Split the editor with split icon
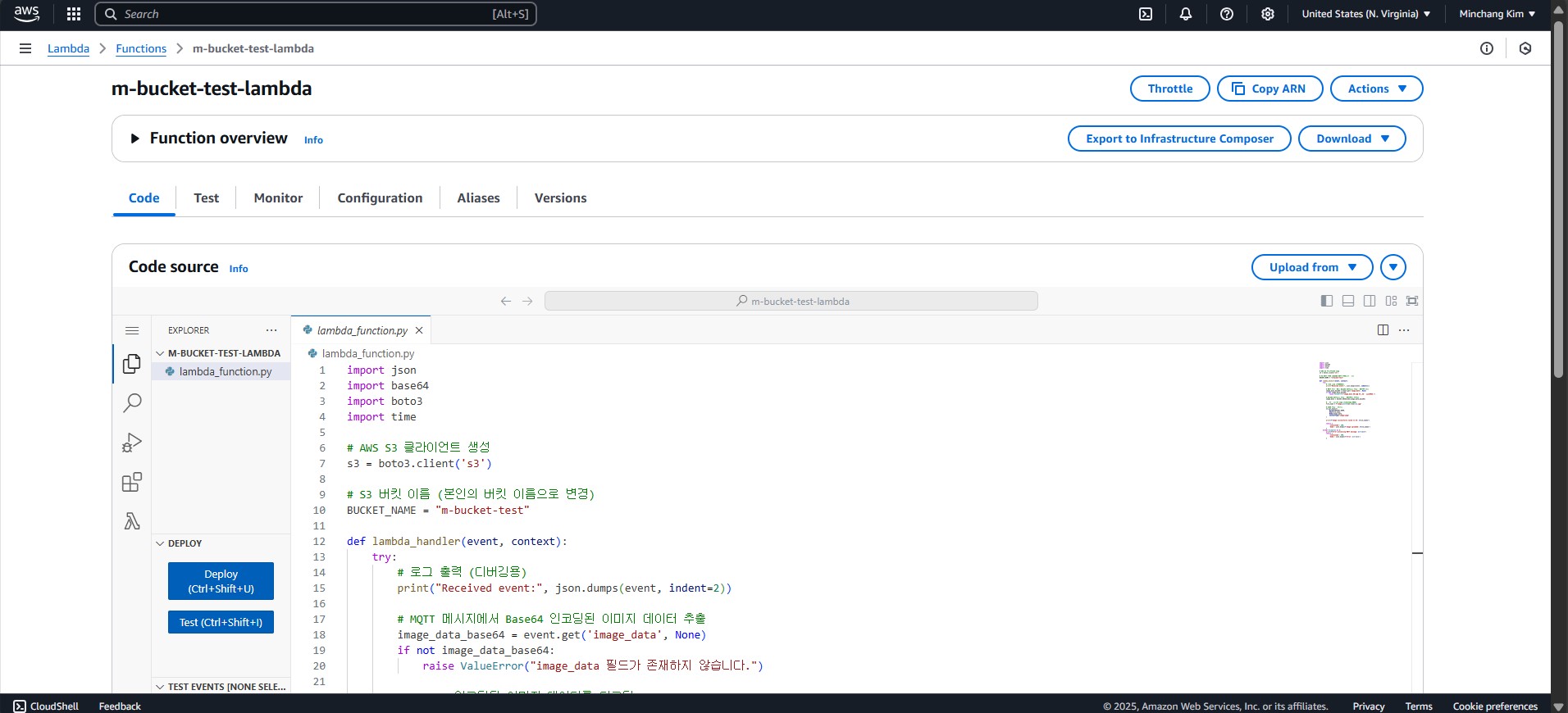1568x713 pixels. click(1383, 329)
